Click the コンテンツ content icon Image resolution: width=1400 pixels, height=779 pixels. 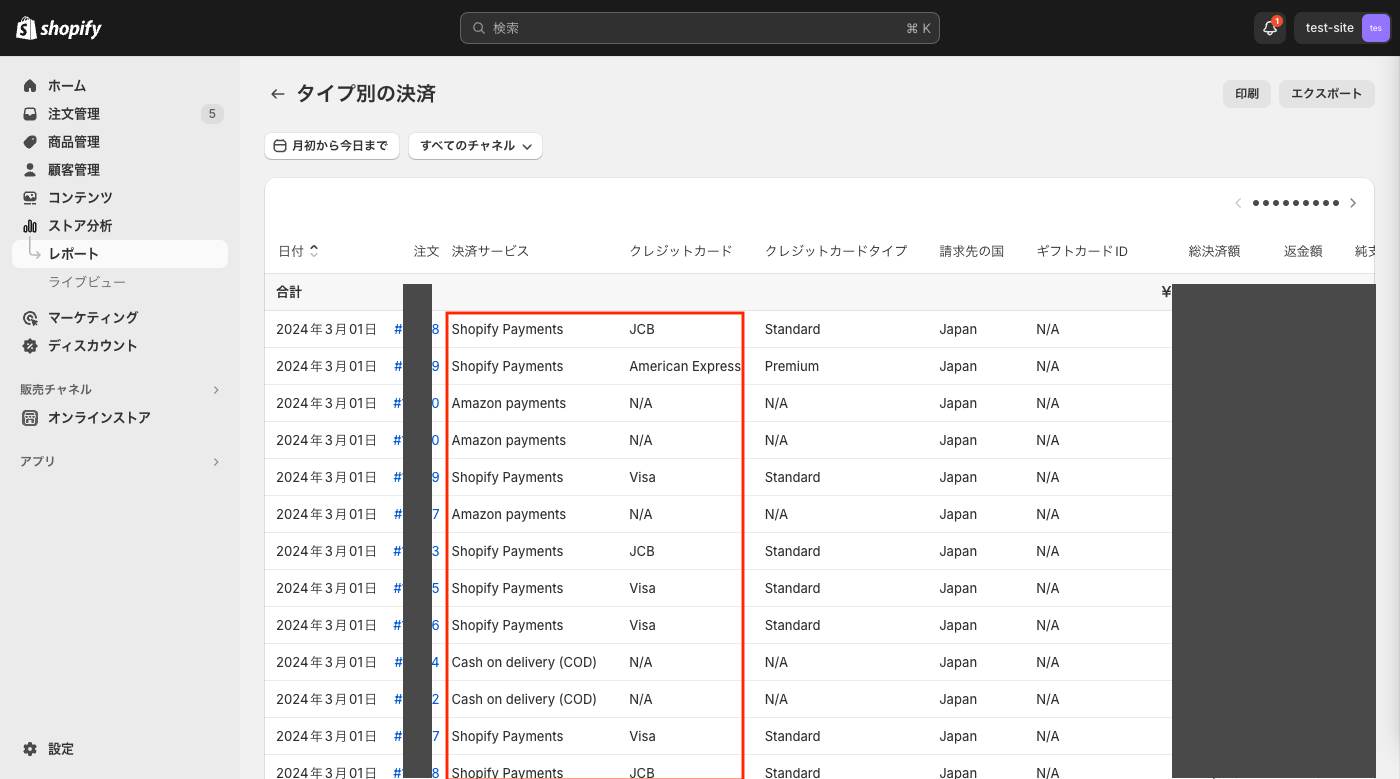pos(30,198)
